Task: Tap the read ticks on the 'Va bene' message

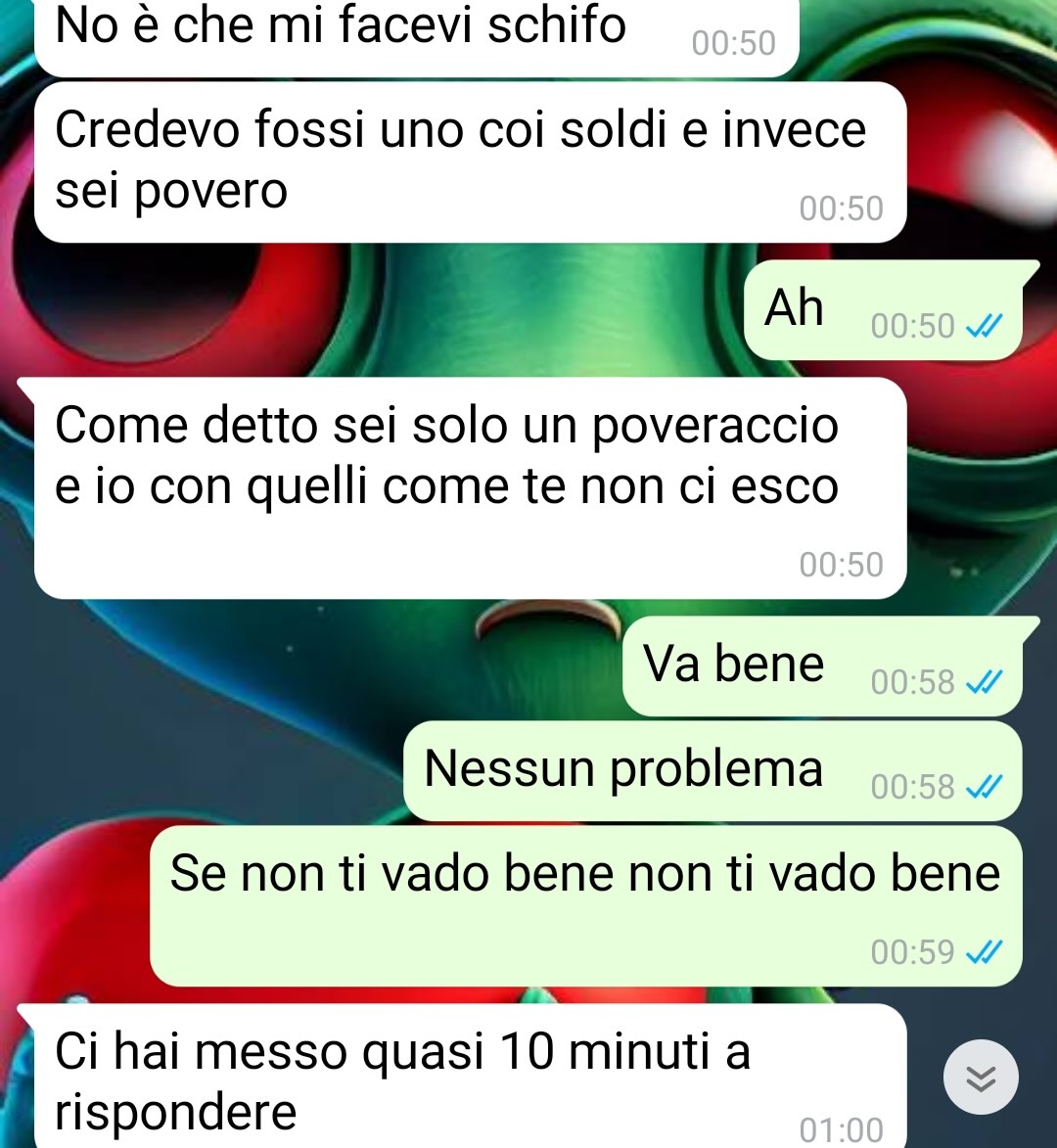Action: coord(984,682)
